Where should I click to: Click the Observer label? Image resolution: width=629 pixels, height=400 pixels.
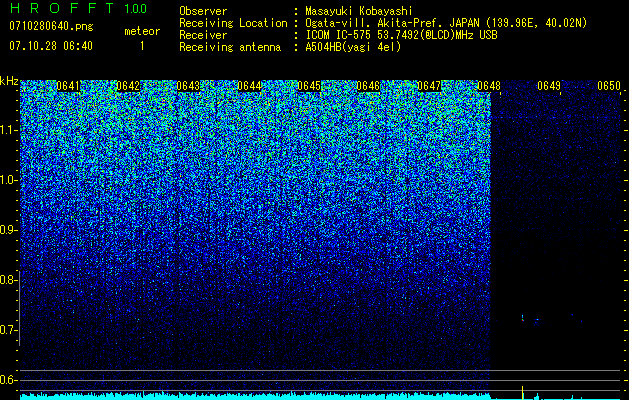pyautogui.click(x=203, y=11)
